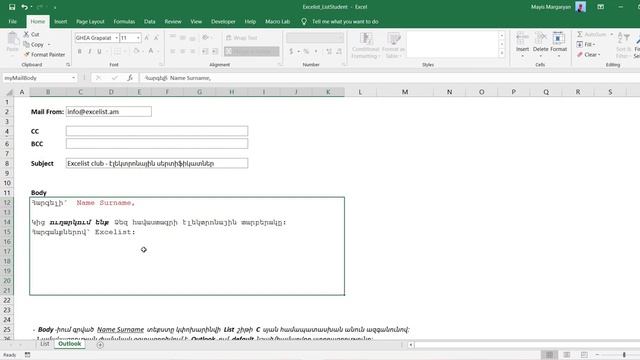Image resolution: width=640 pixels, height=360 pixels.
Task: Open Format as Table menu
Action: point(393,45)
